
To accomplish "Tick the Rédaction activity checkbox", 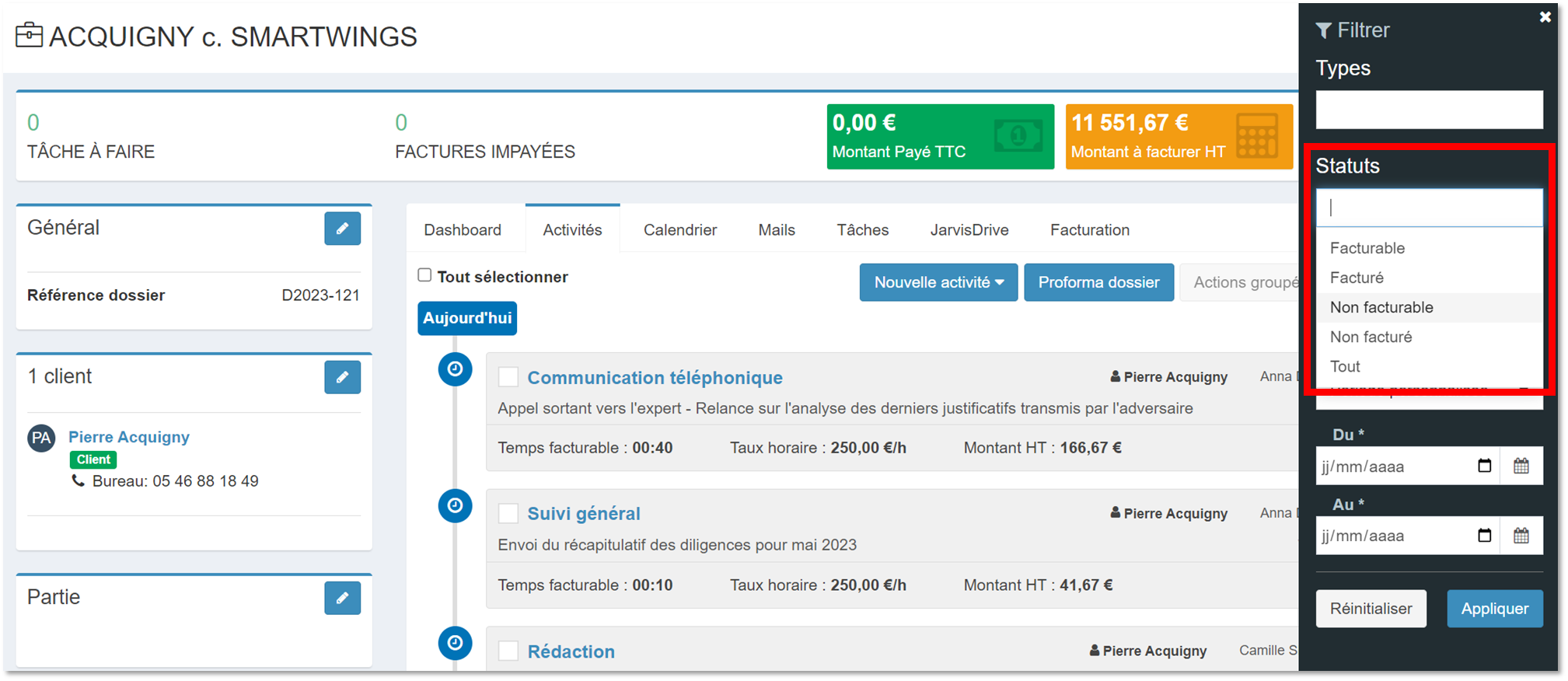I will 508,651.
